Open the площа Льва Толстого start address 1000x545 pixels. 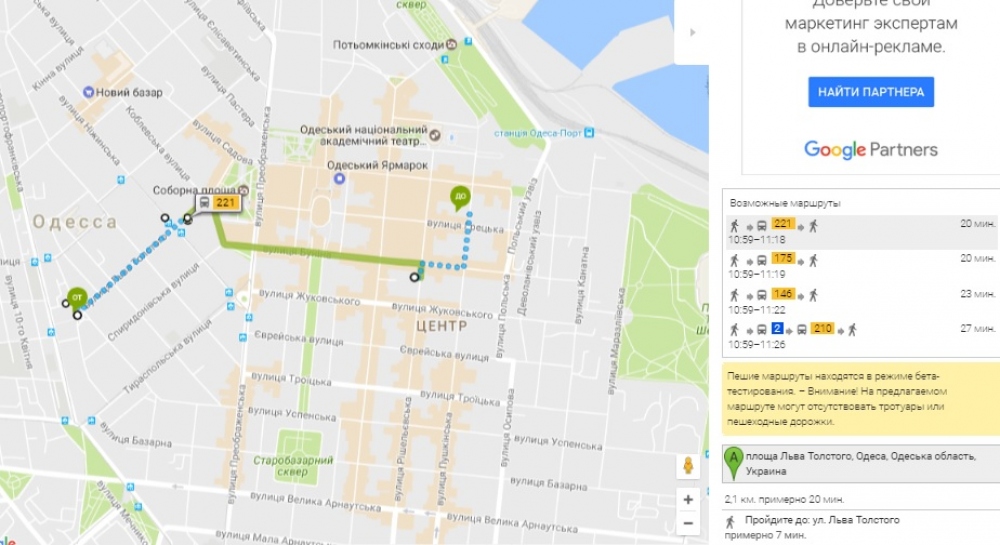[x=855, y=463]
